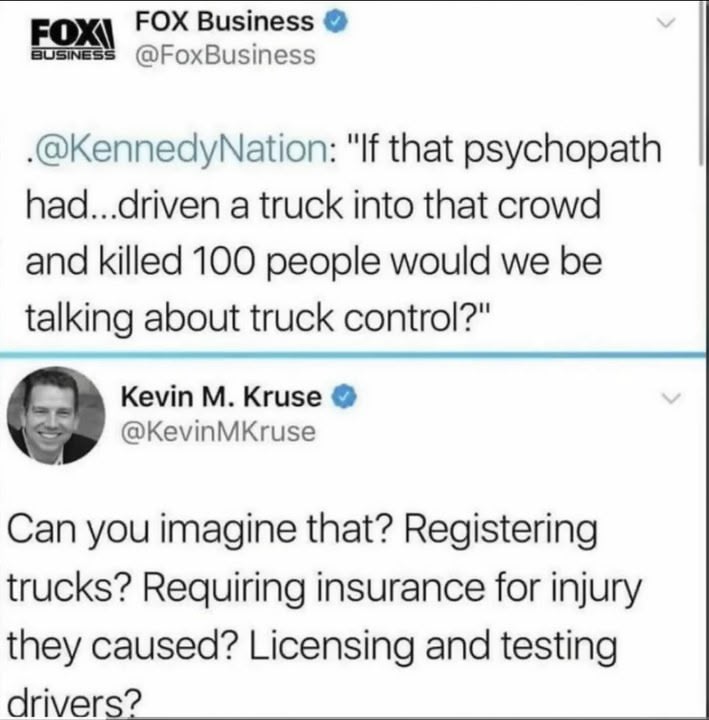Image resolution: width=709 pixels, height=720 pixels.
Task: Click the line "had...driven a truck into that crowd"
Action: tap(313, 205)
